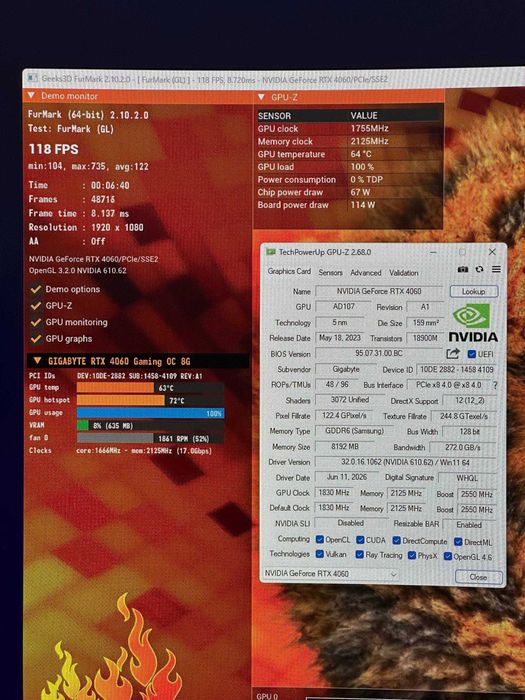Viewport: 525px width, 700px height.
Task: Click the Shaders 3072 Unified field
Action: coord(350,400)
